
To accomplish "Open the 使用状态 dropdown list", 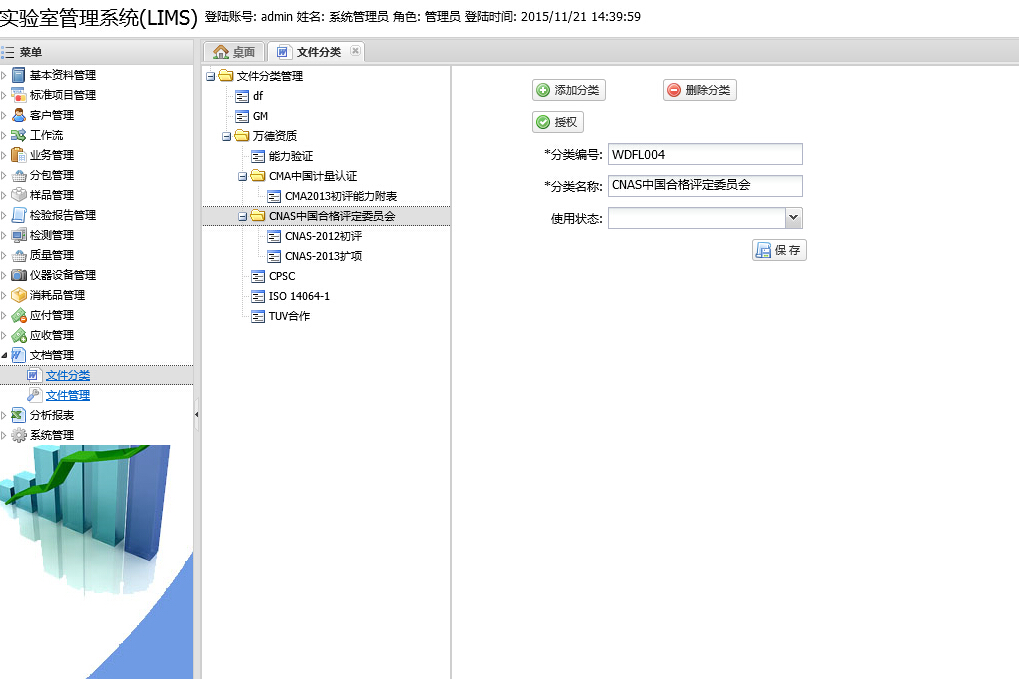I will coord(793,218).
